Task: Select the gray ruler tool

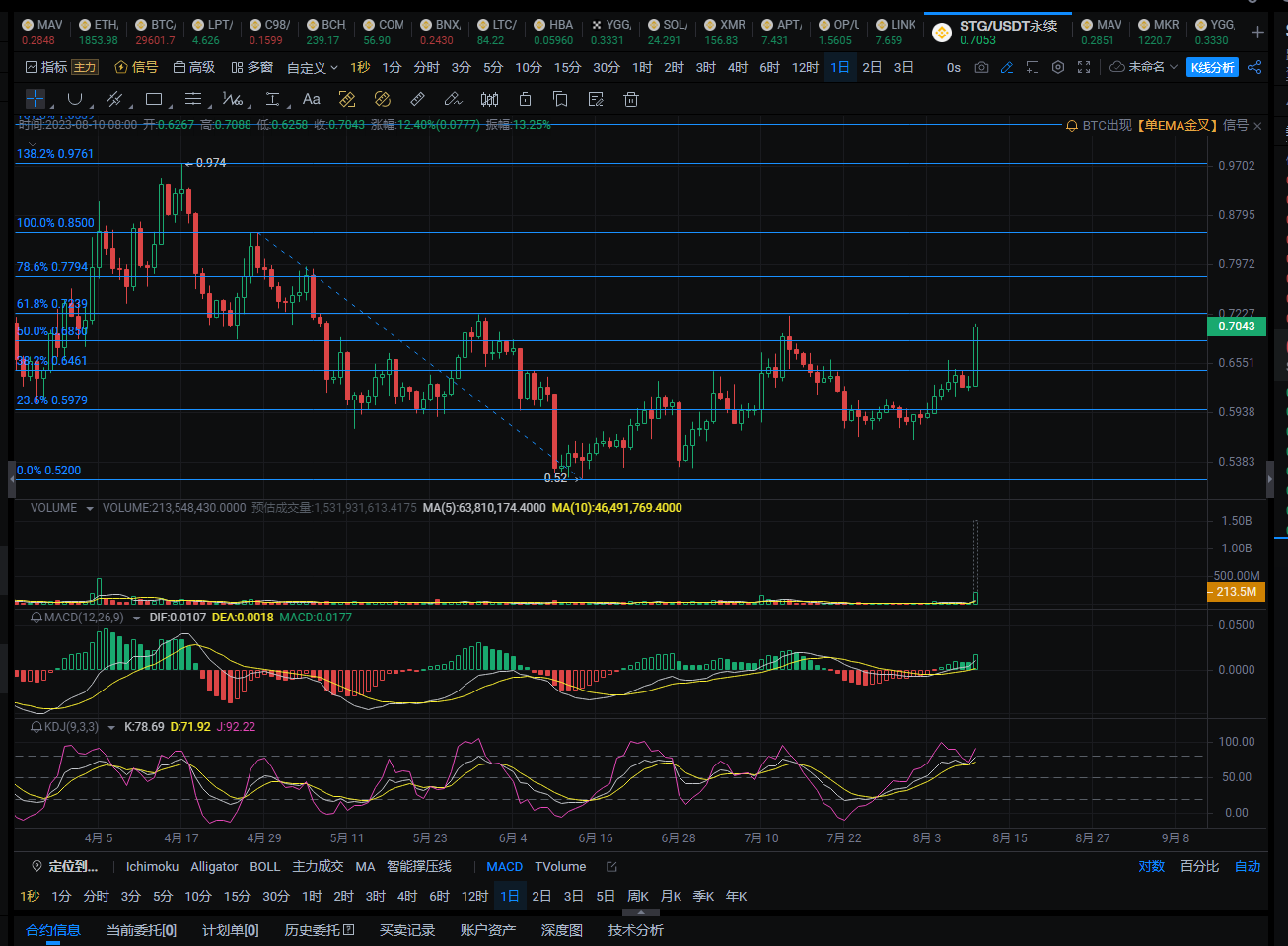Action: pos(418,99)
